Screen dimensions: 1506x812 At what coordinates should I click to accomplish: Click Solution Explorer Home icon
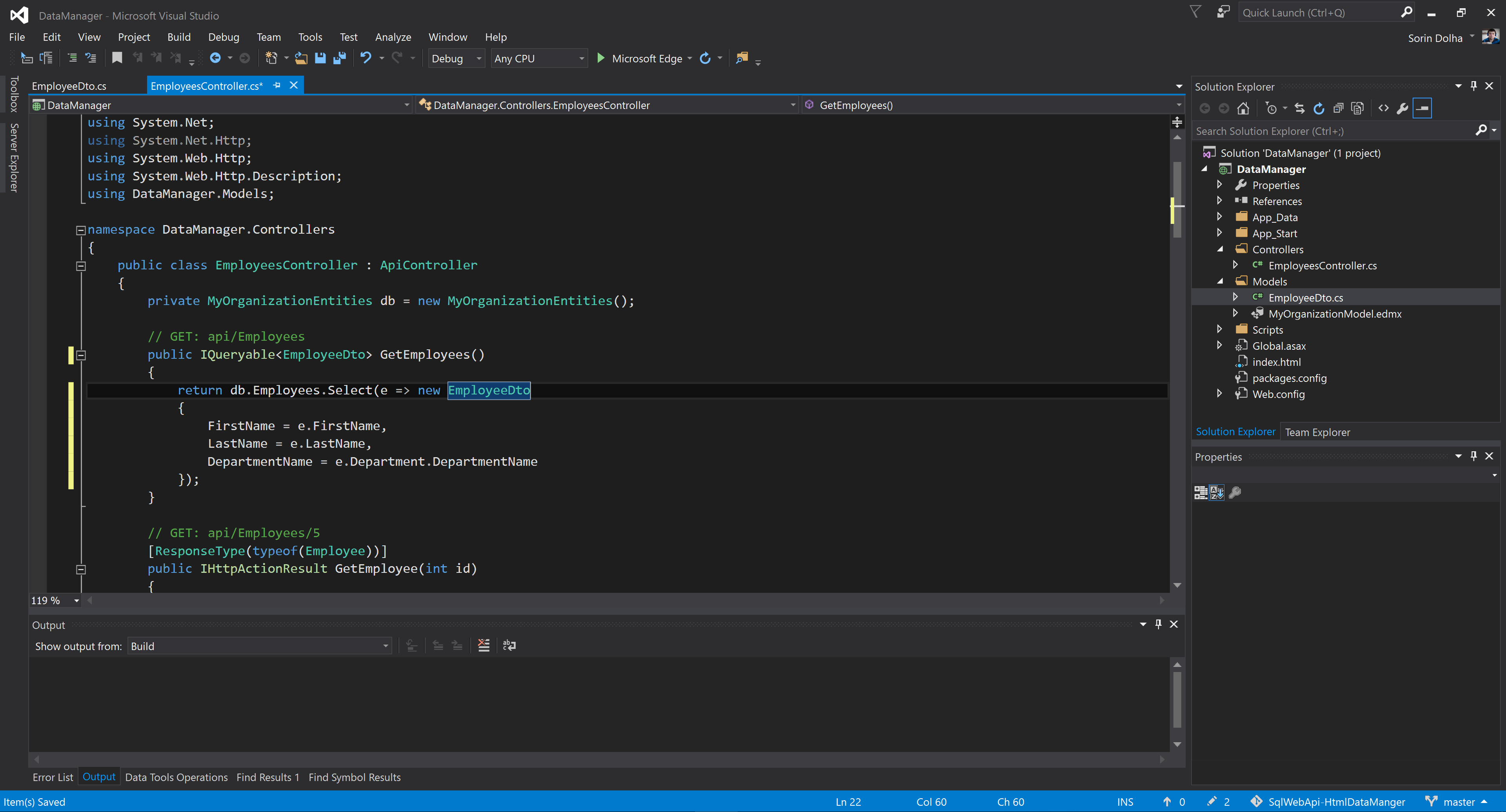pyautogui.click(x=1243, y=108)
